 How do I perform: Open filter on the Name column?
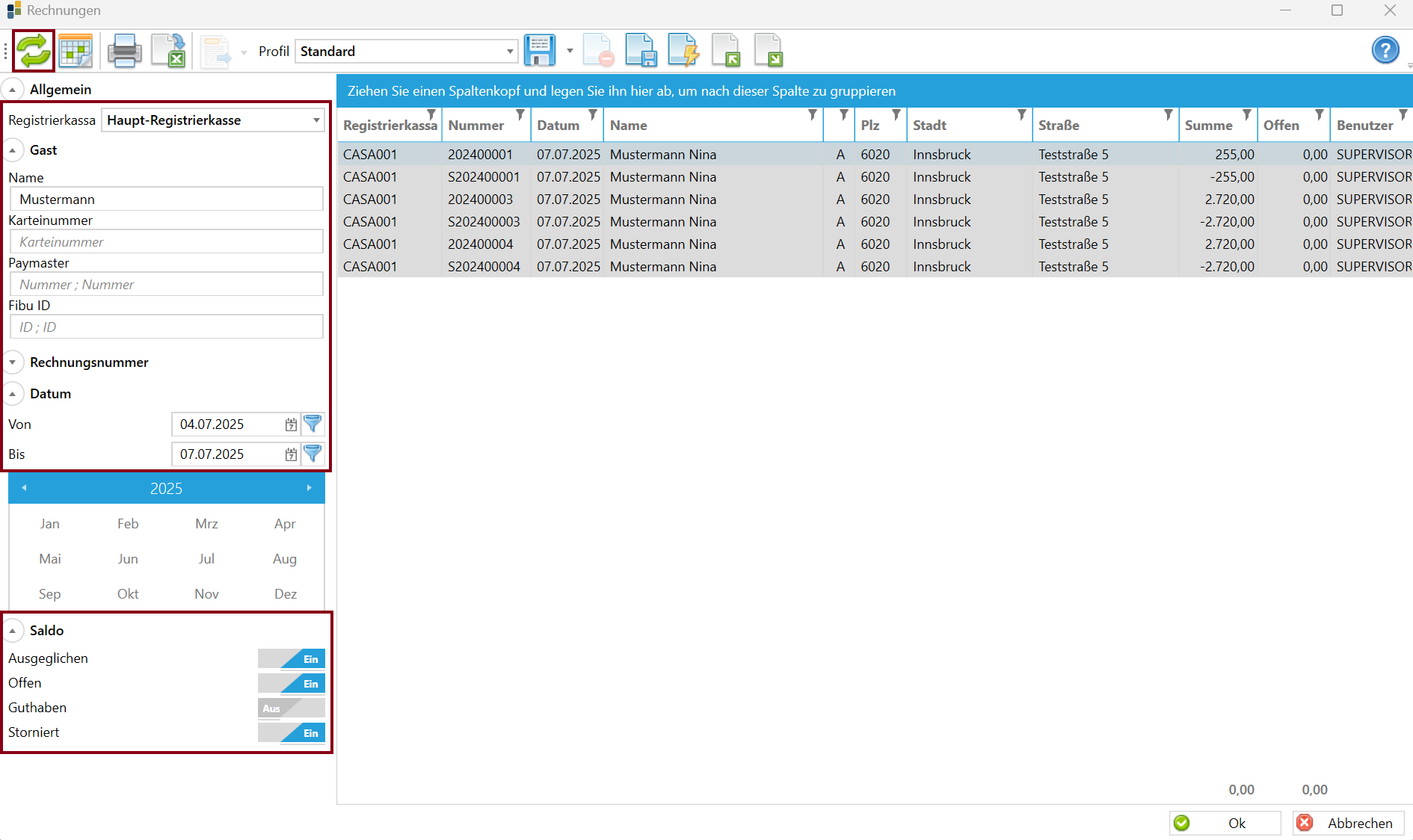[813, 114]
